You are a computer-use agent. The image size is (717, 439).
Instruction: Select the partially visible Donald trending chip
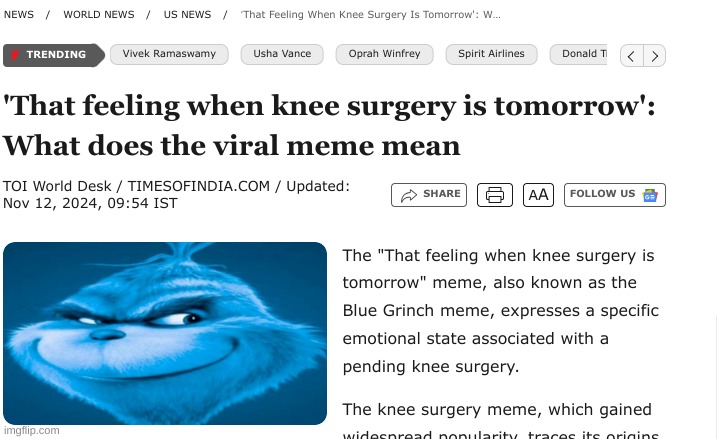[x=581, y=54]
